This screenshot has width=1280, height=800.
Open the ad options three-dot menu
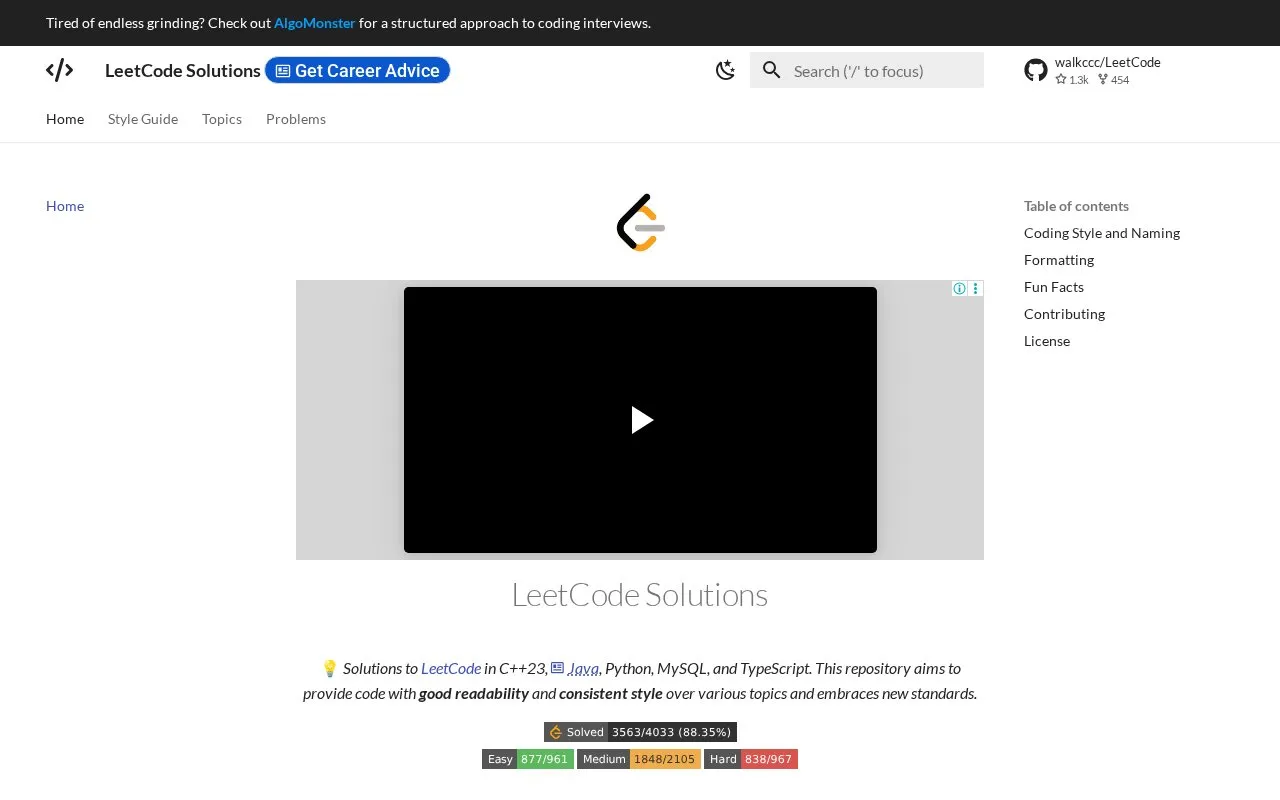click(x=976, y=289)
